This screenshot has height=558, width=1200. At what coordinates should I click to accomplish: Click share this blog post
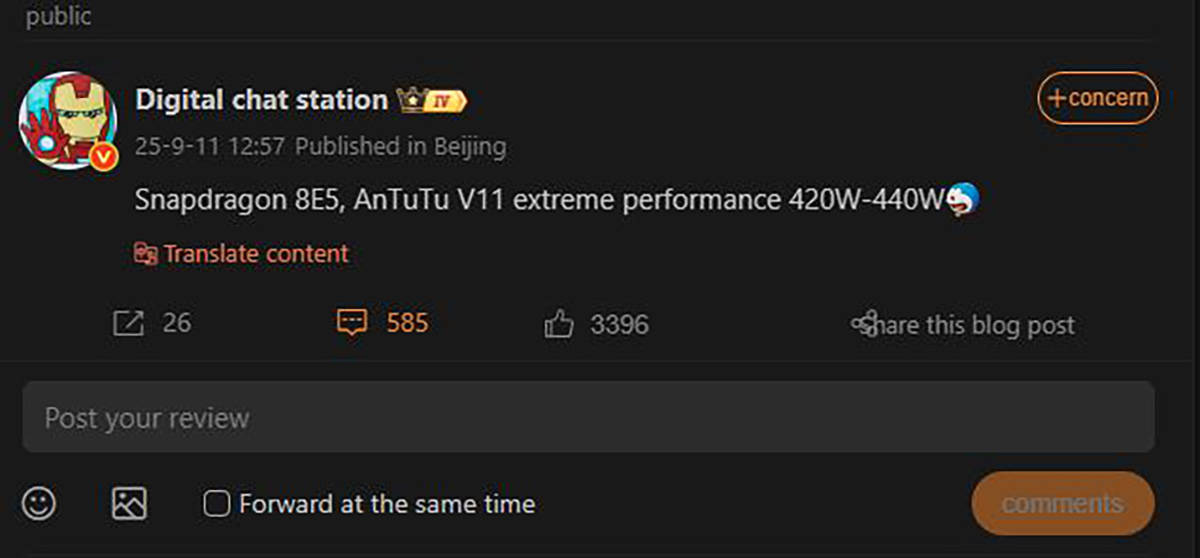pyautogui.click(x=962, y=325)
